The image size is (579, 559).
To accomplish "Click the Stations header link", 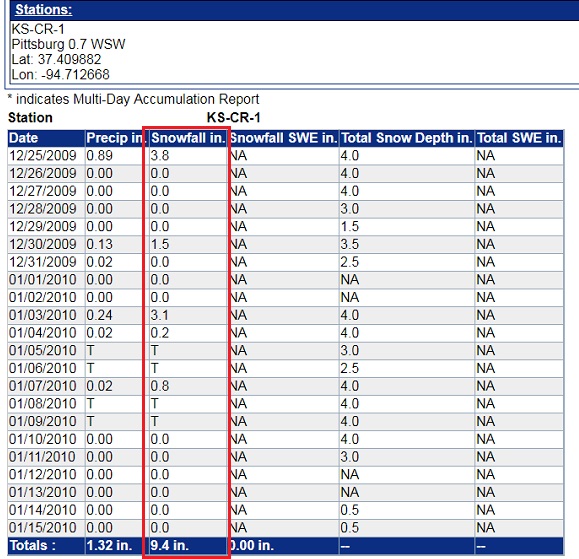I will tap(44, 9).
